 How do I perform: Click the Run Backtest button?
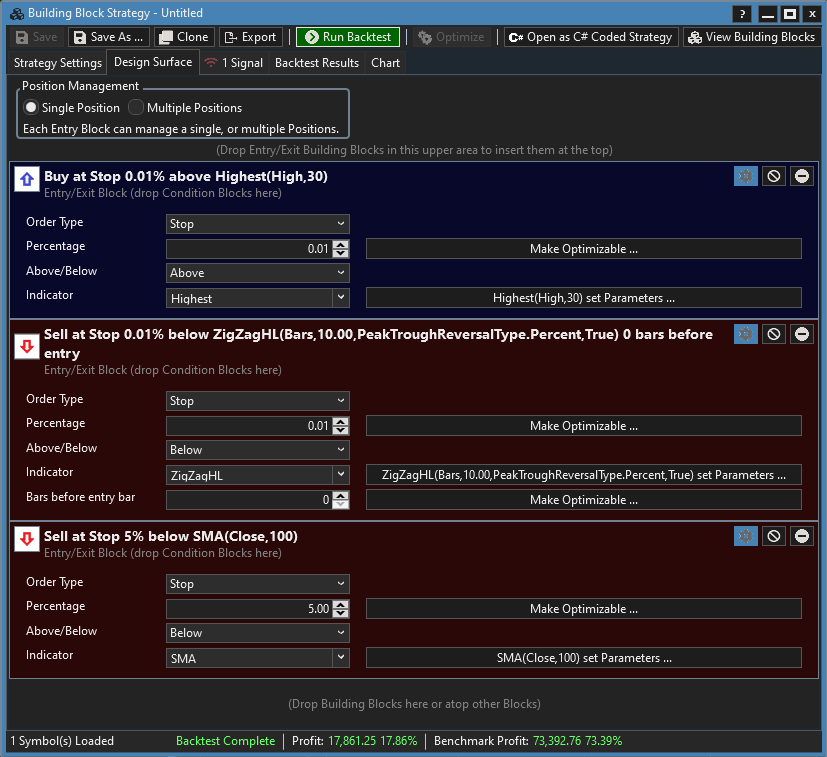pyautogui.click(x=347, y=37)
